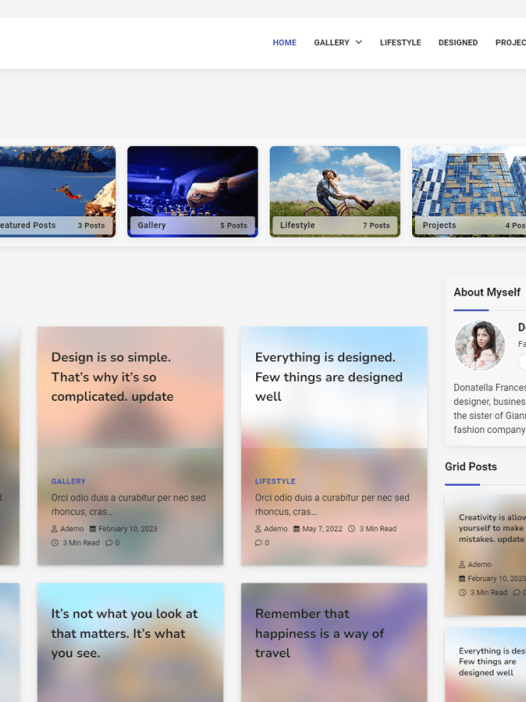Click author user icon on Everything post
Viewport: 526px width, 702px height.
(258, 529)
